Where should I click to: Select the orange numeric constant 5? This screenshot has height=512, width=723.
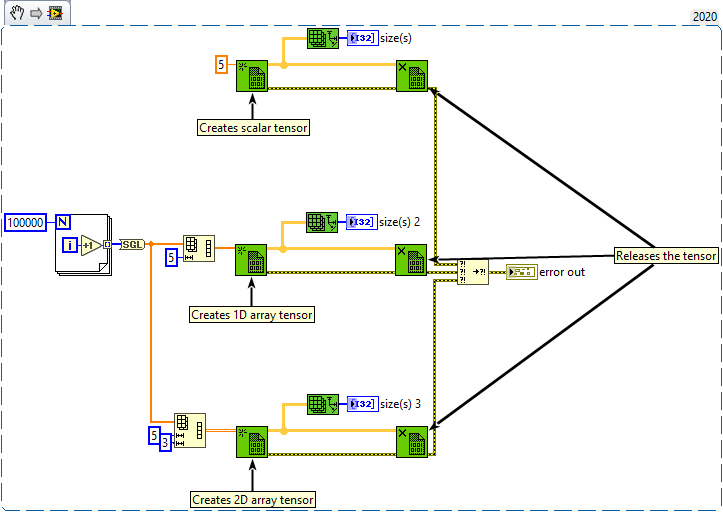click(x=222, y=66)
